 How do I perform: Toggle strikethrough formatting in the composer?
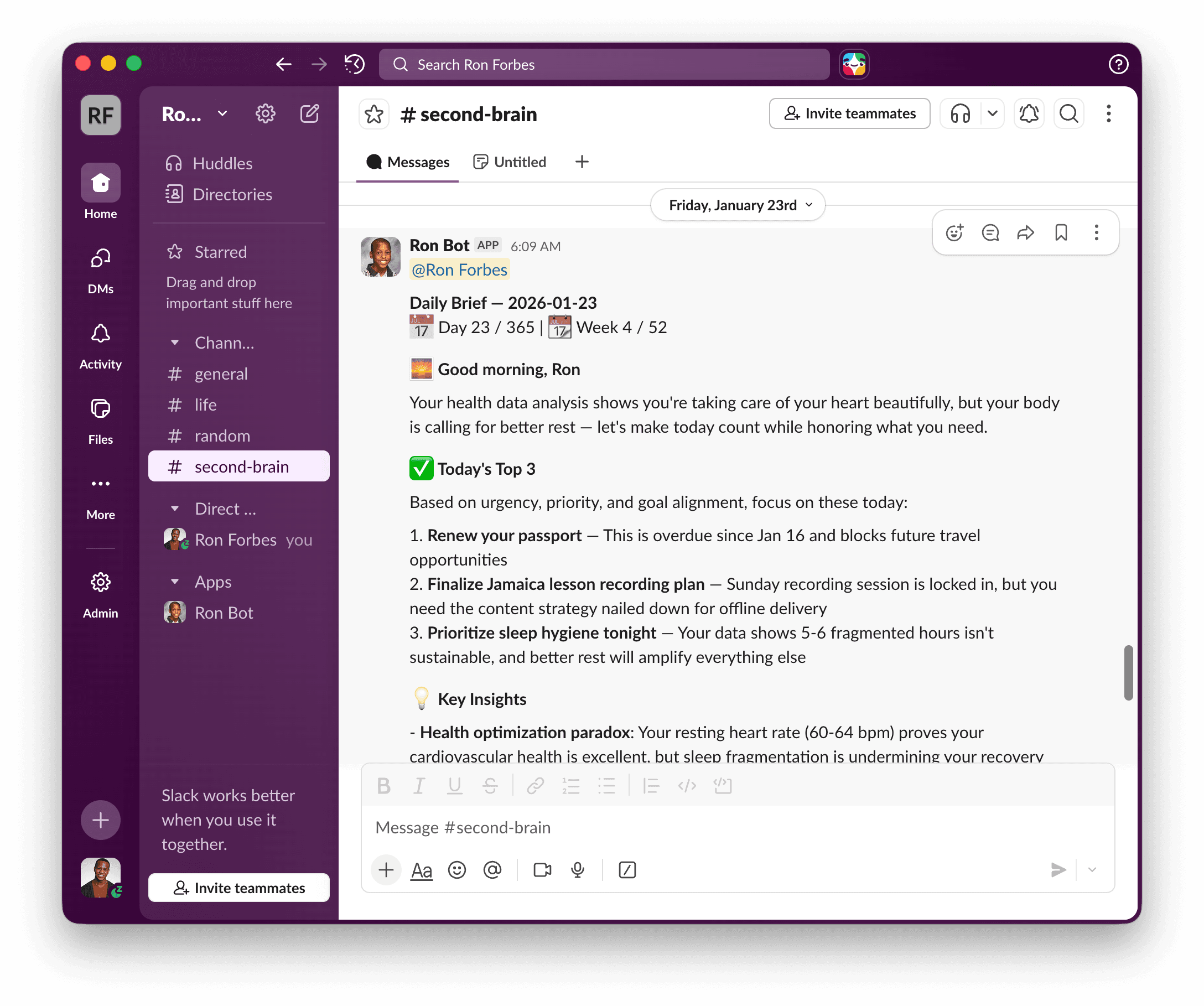(x=490, y=785)
